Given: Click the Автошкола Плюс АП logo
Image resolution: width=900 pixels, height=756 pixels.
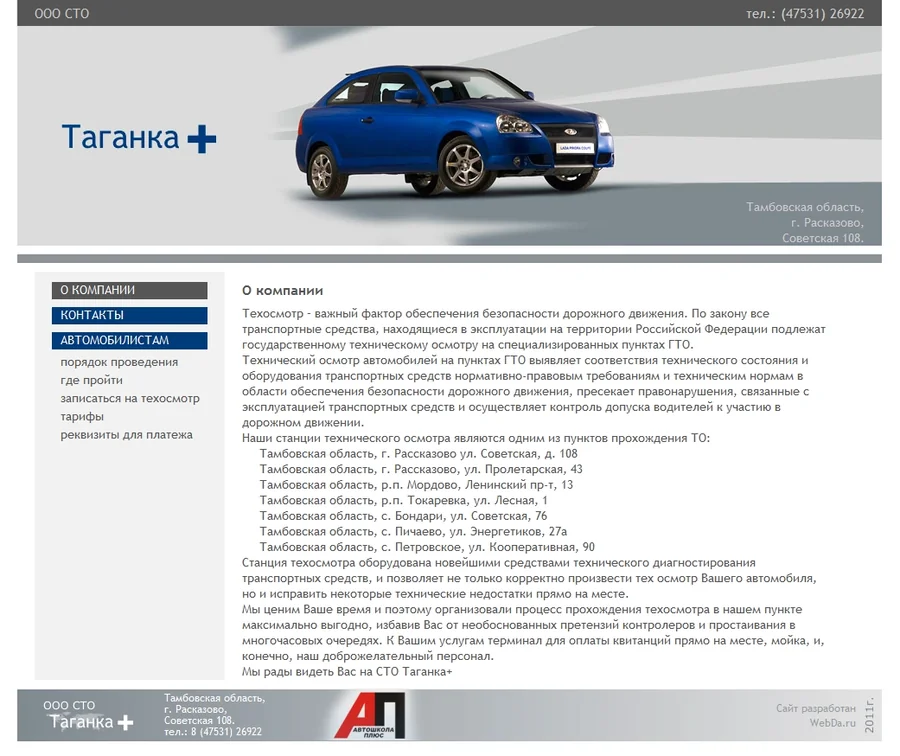Looking at the screenshot, I should tap(370, 715).
